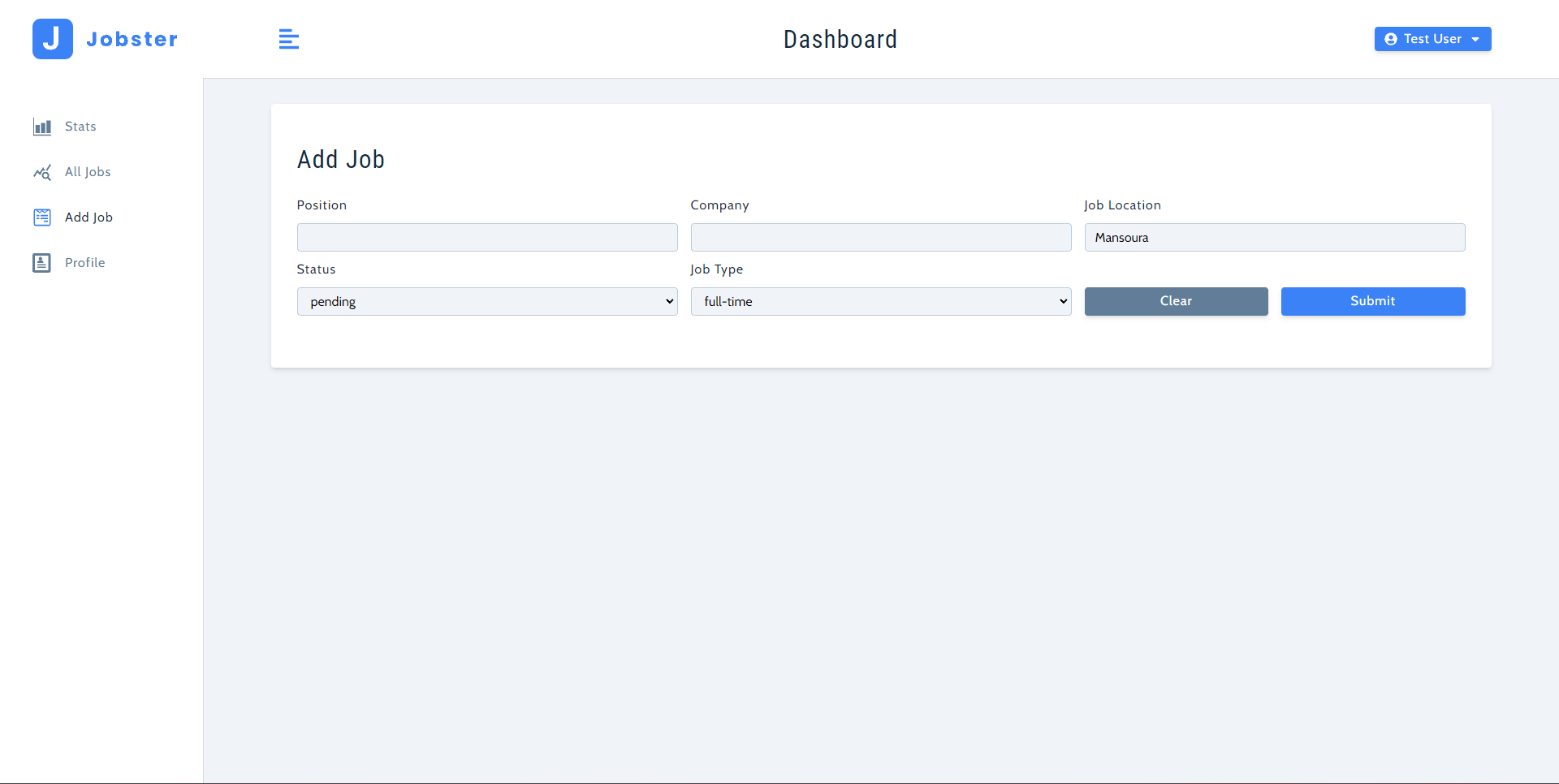
Task: Click the Stats bar chart icon
Action: coord(42,127)
